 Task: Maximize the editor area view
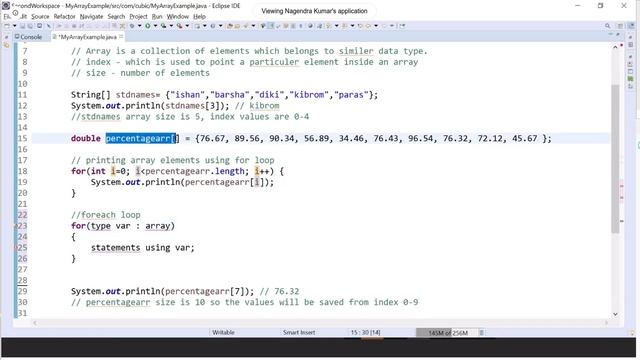click(619, 34)
